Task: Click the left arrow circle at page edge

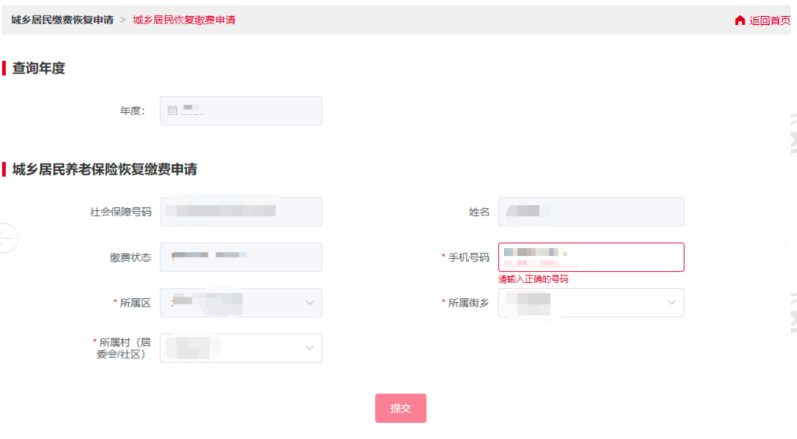Action: pyautogui.click(x=6, y=238)
